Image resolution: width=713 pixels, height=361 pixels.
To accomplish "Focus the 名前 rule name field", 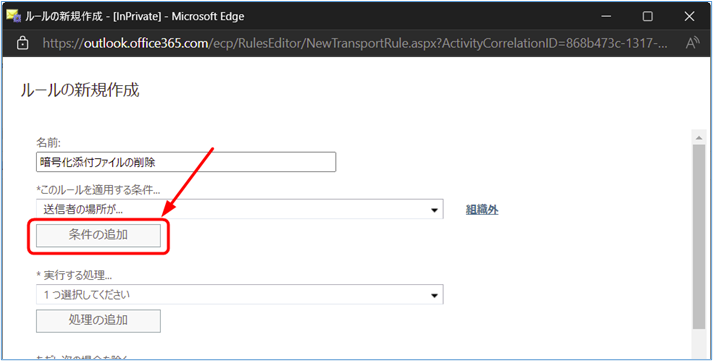I will 186,162.
